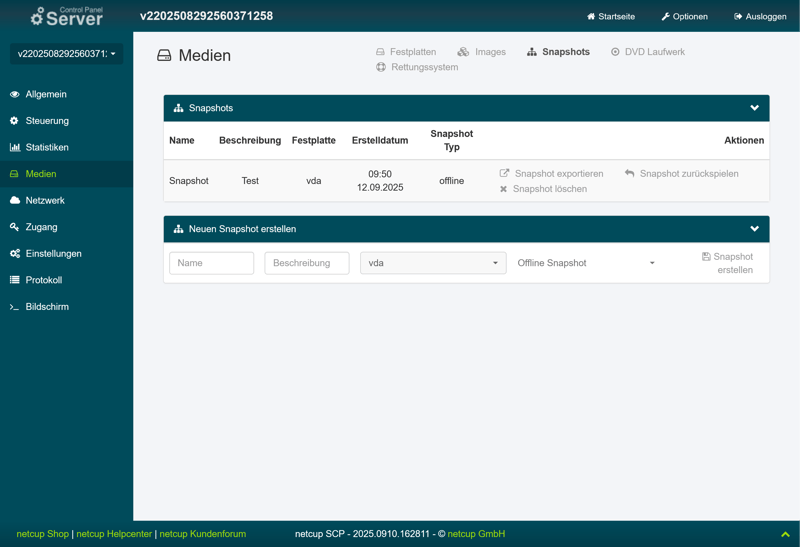Collapse the Neuen Snapshot erstellen panel
The width and height of the screenshot is (800, 547).
[754, 229]
